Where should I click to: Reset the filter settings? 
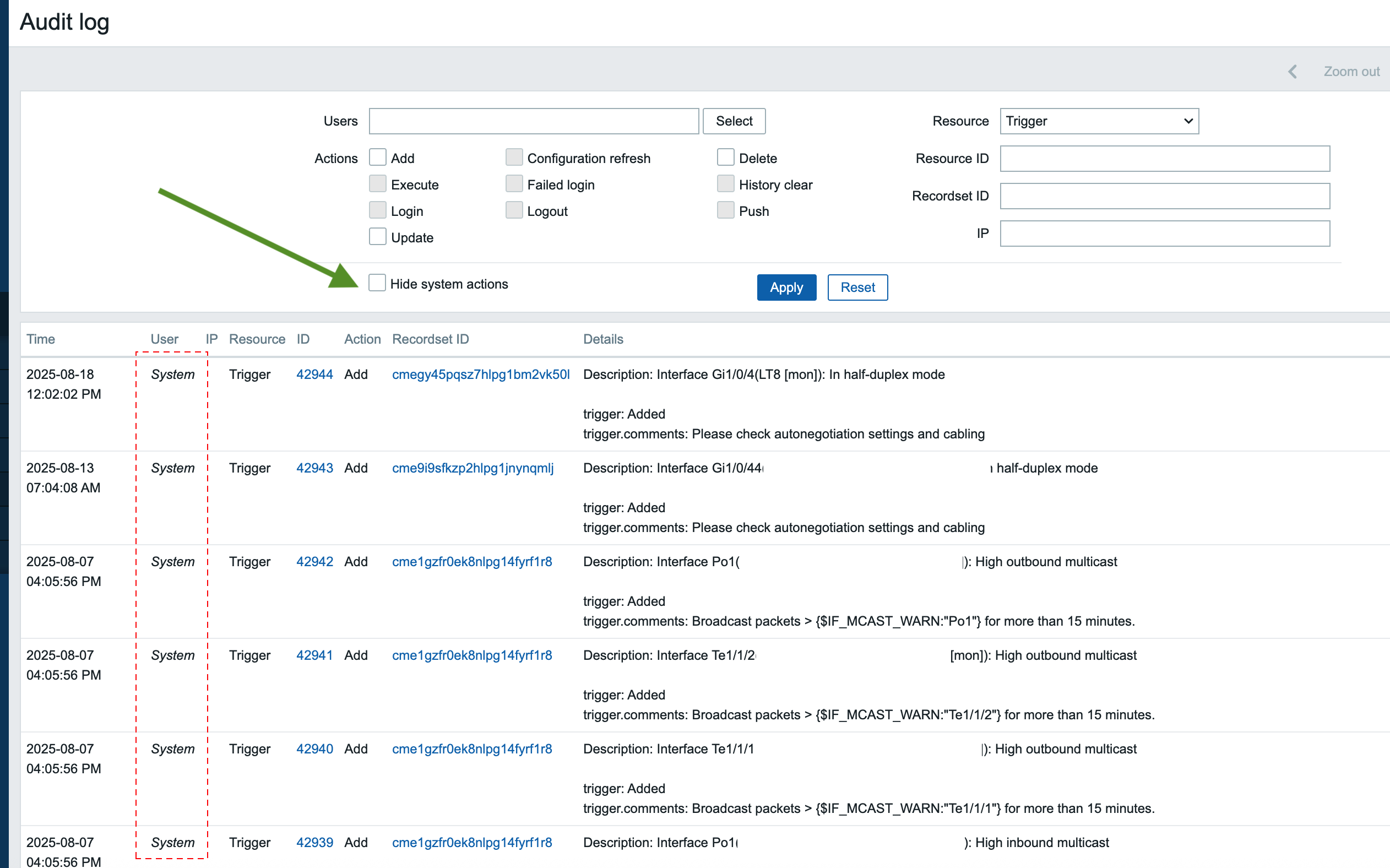pyautogui.click(x=857, y=287)
